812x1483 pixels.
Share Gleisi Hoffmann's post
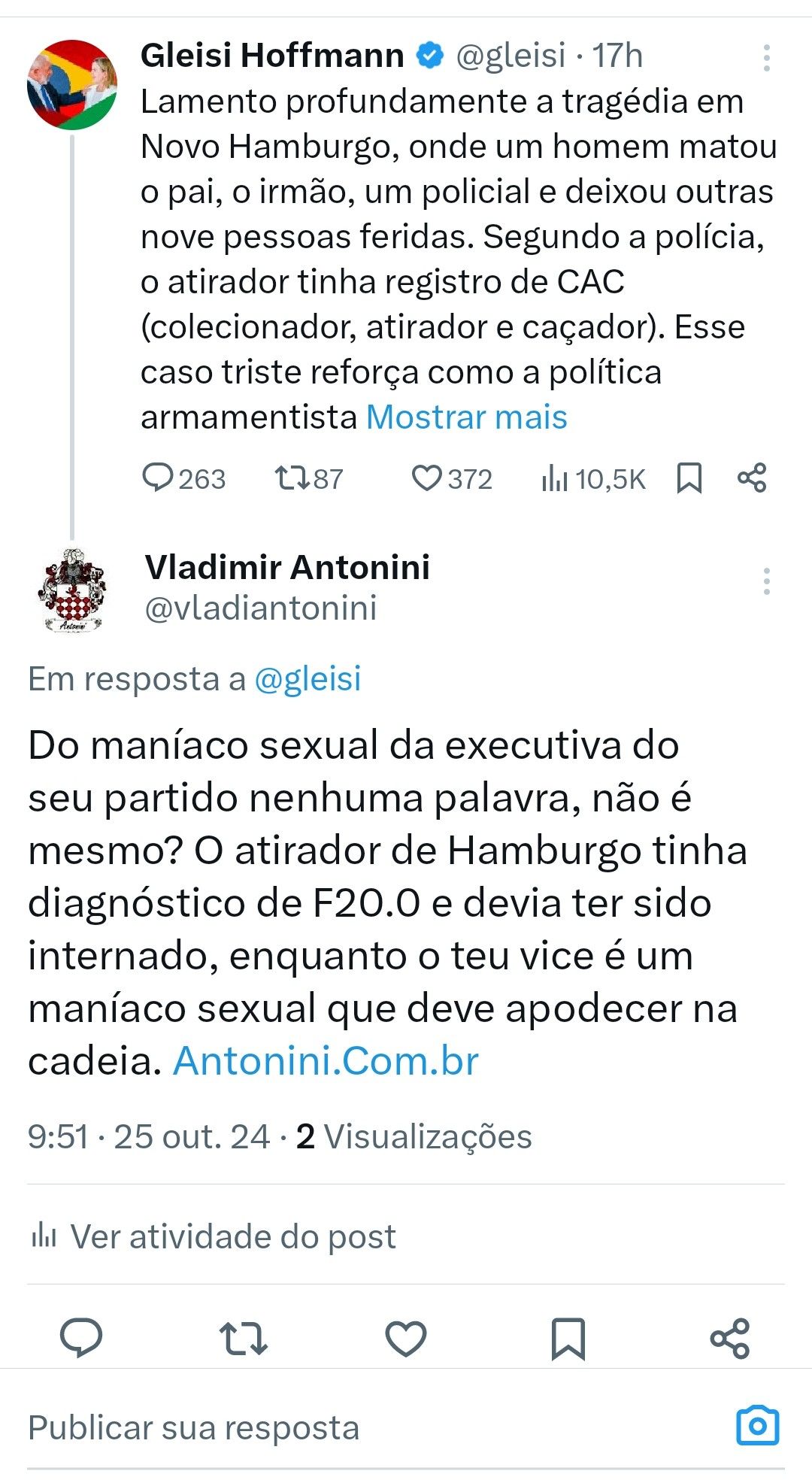pyautogui.click(x=752, y=478)
